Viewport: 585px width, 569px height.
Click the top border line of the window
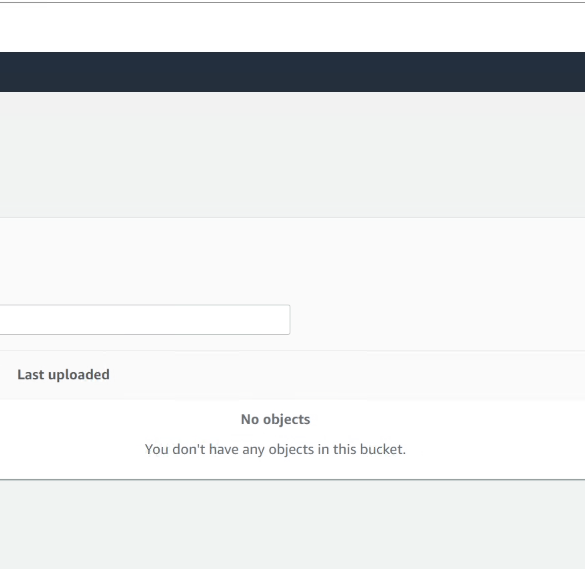[x=292, y=2]
